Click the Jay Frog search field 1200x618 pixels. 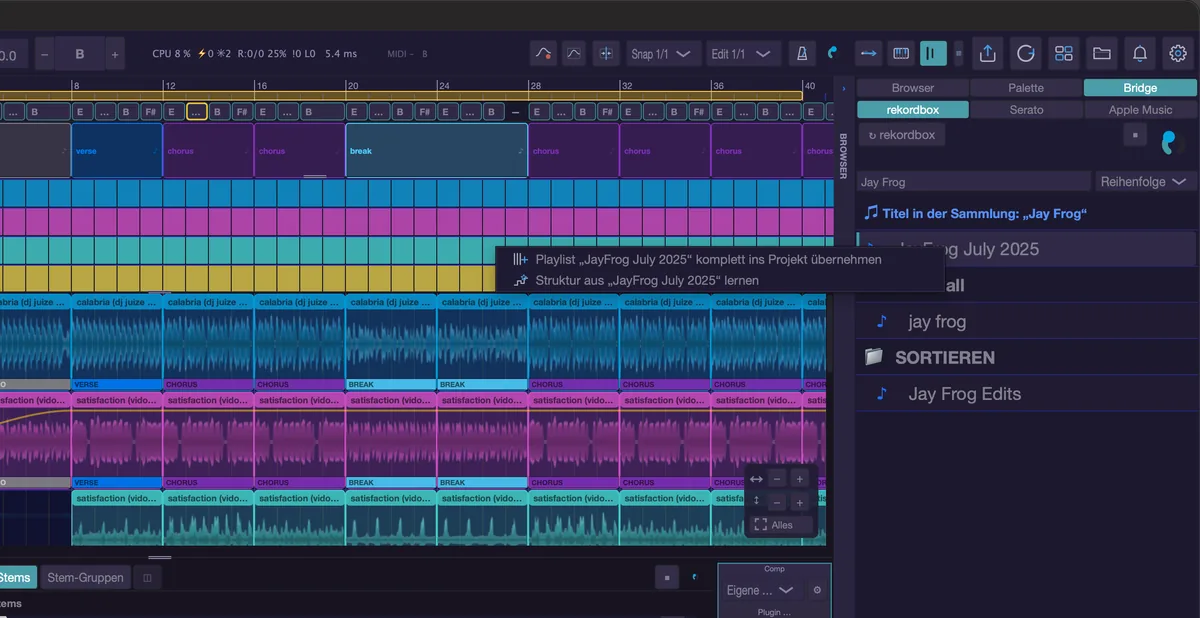[974, 182]
